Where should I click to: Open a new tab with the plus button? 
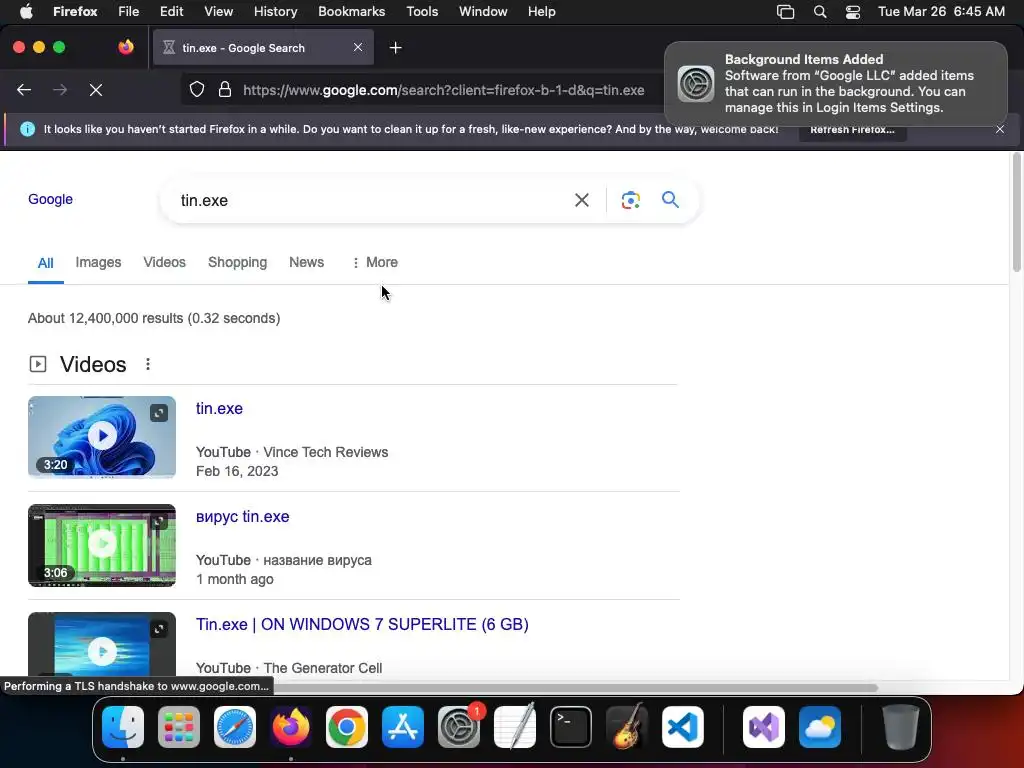[x=395, y=48]
